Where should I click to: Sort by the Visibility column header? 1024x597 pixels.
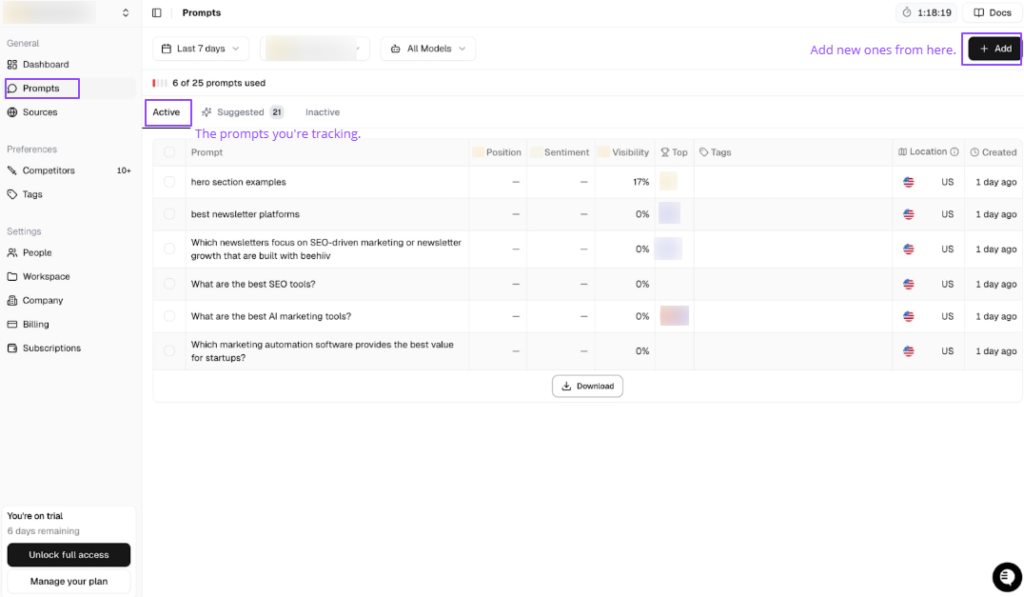coord(630,153)
